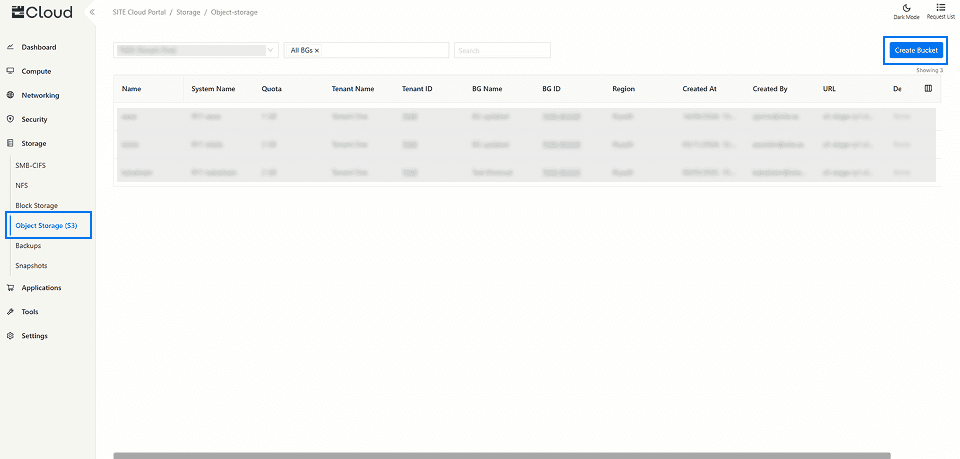Open Dashboard from the sidebar
960x459 pixels.
pyautogui.click(x=38, y=47)
